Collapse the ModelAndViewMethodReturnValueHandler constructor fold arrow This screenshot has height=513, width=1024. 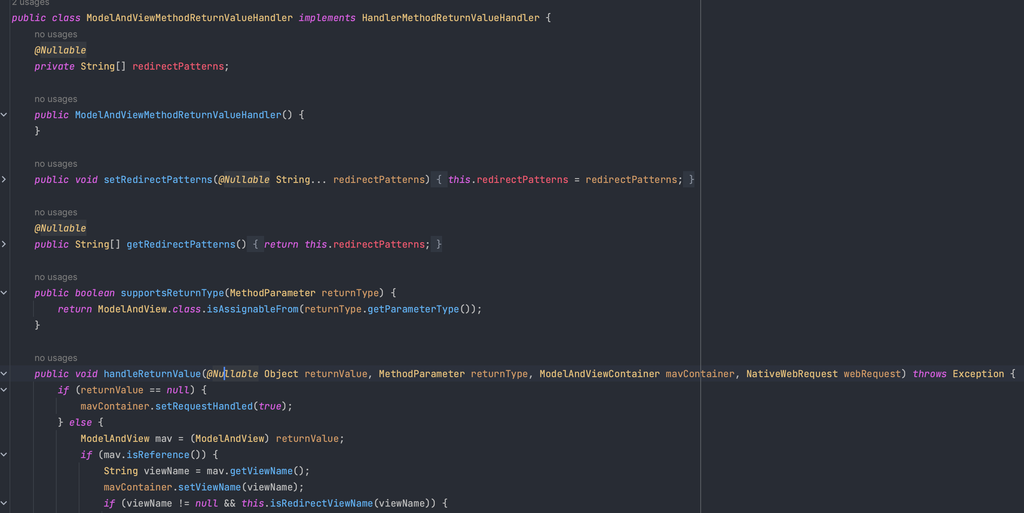tap(4, 115)
